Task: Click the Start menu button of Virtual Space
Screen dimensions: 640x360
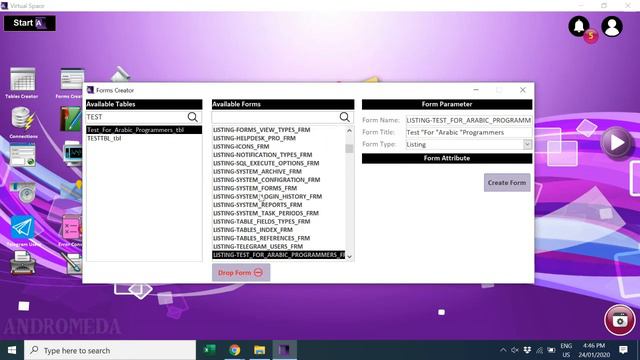Action: [30, 23]
